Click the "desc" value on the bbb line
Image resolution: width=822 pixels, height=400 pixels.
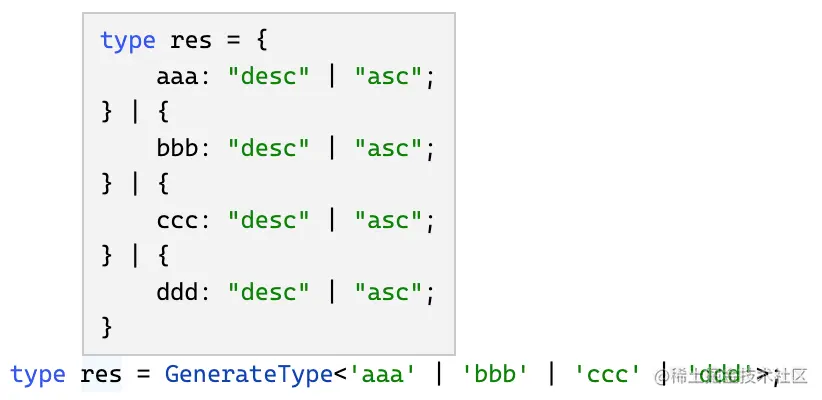(269, 149)
